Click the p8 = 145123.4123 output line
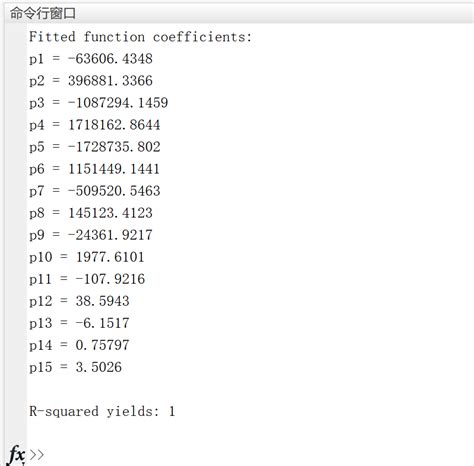The width and height of the screenshot is (474, 466). (x=91, y=213)
